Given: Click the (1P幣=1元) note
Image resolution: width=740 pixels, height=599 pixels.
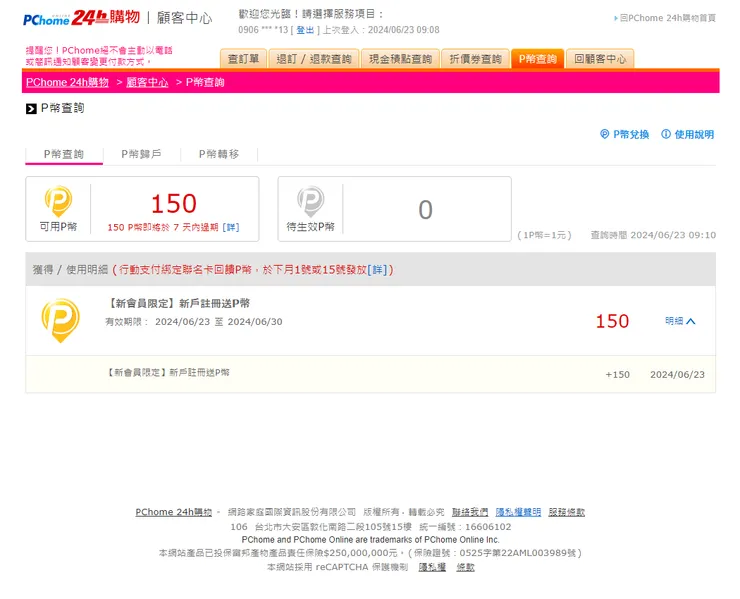Looking at the screenshot, I should point(544,235).
